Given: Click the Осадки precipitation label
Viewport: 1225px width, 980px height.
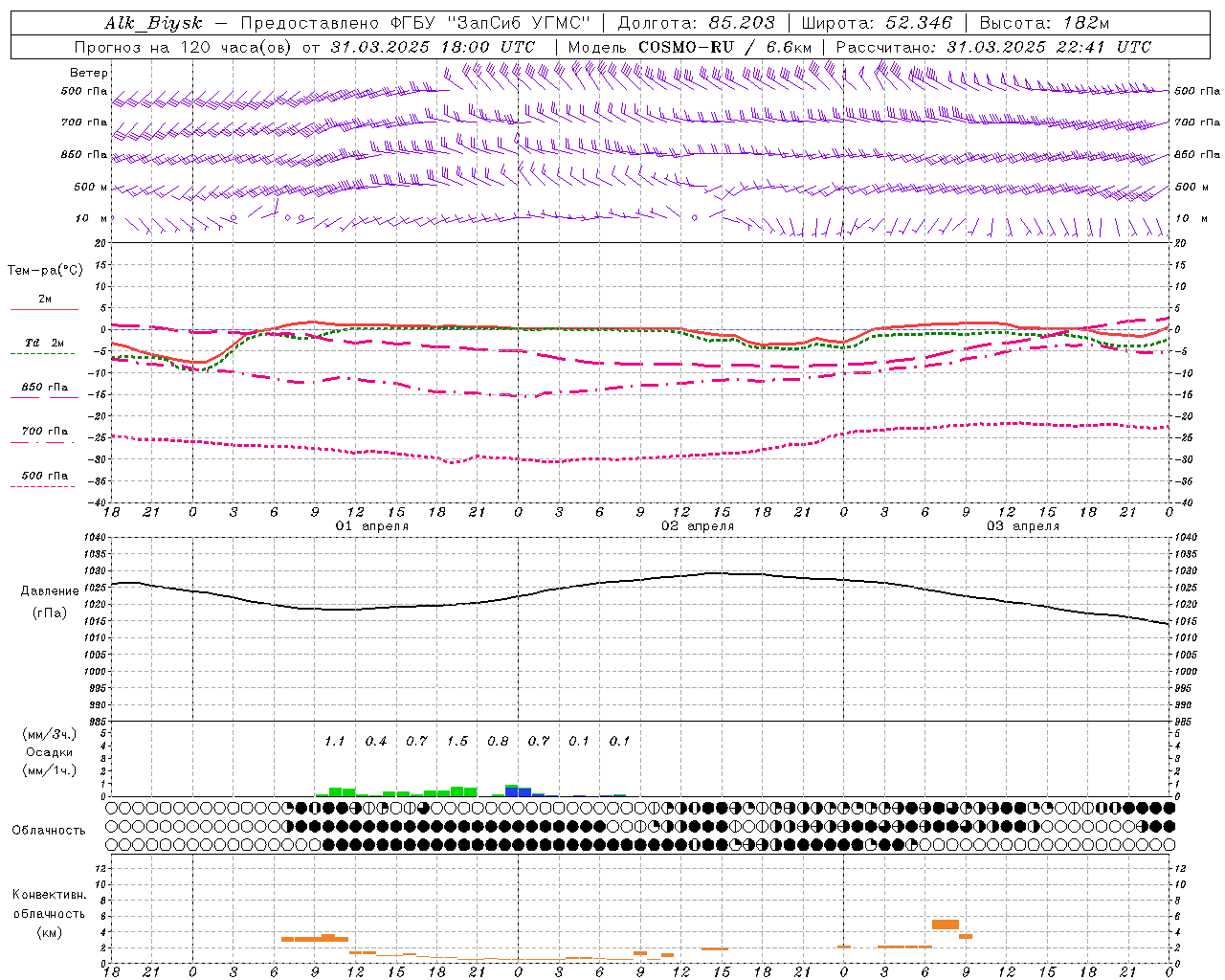Looking at the screenshot, I should [x=49, y=752].
